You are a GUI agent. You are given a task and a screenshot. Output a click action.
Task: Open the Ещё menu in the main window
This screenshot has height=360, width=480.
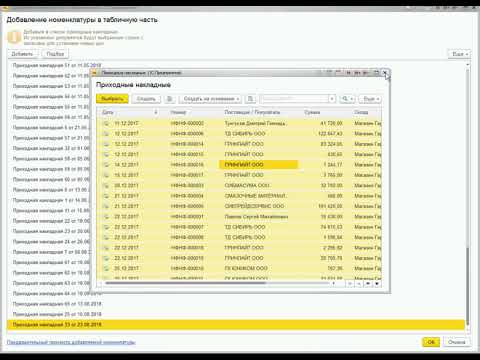459,54
